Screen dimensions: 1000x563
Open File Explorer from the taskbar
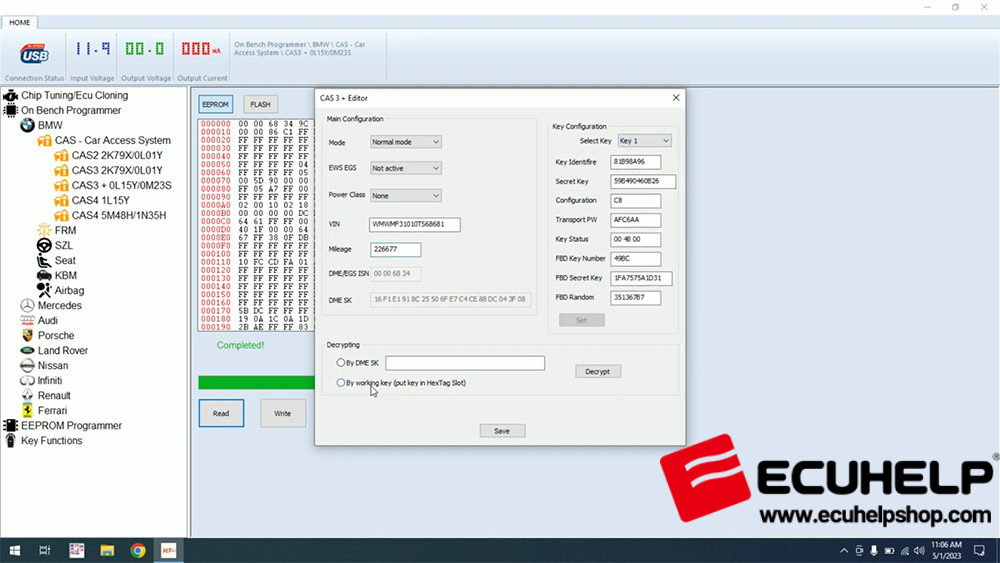point(107,550)
